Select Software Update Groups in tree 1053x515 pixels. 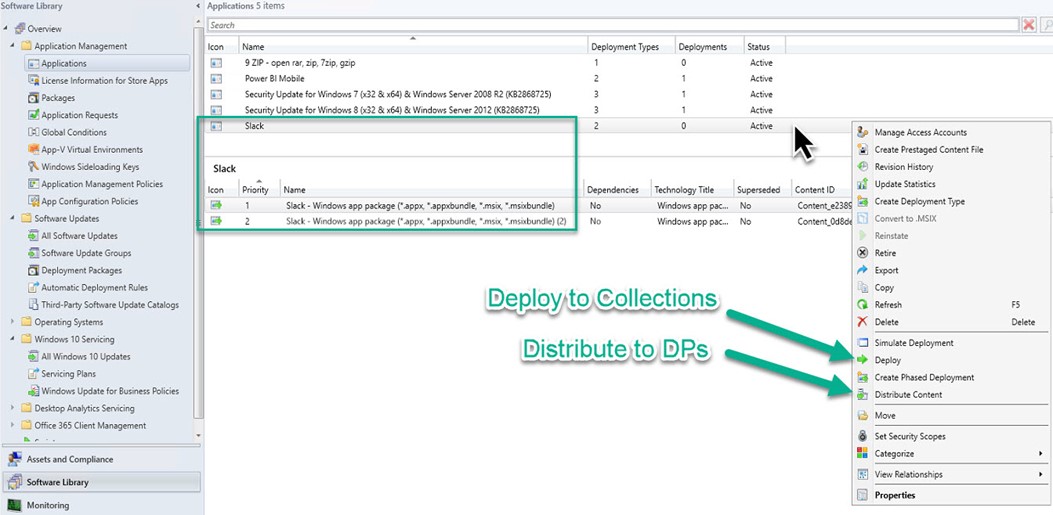[x=86, y=253]
